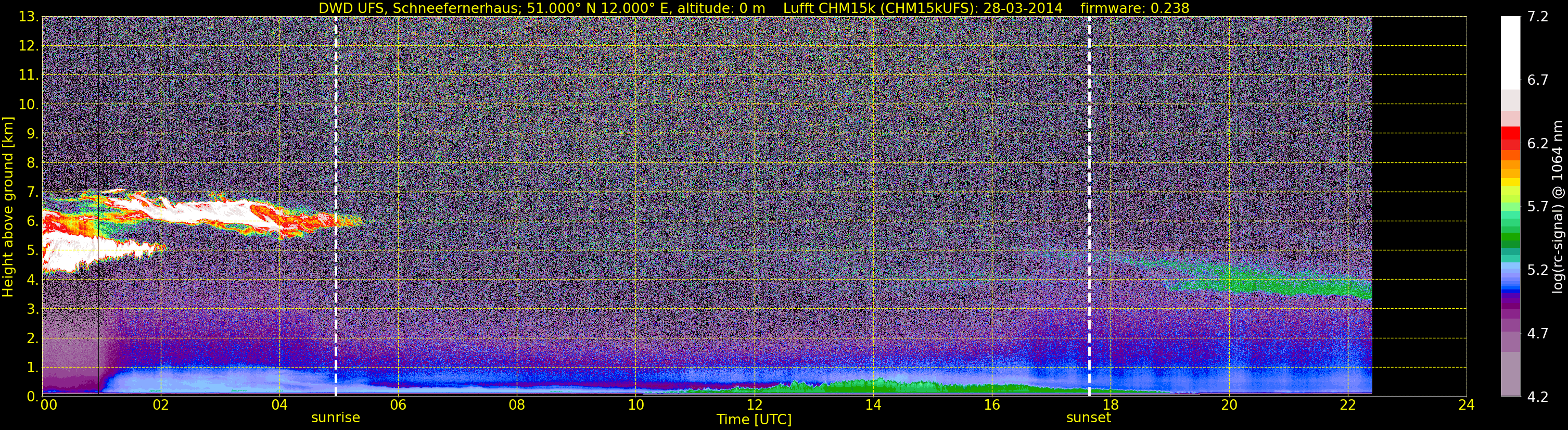
Task: Click the 'Time [UTC]' axis title
Action: (x=754, y=420)
